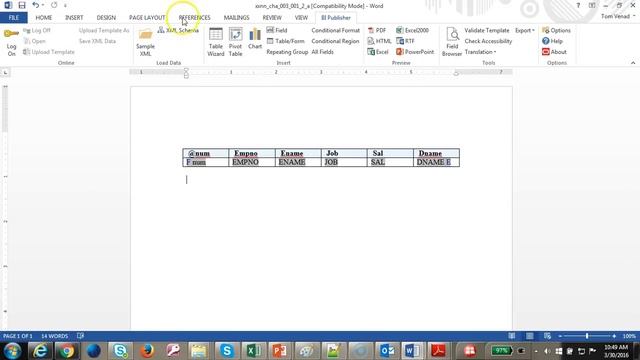This screenshot has height=360, width=640.
Task: Open Sample XML loader
Action: tap(145, 42)
